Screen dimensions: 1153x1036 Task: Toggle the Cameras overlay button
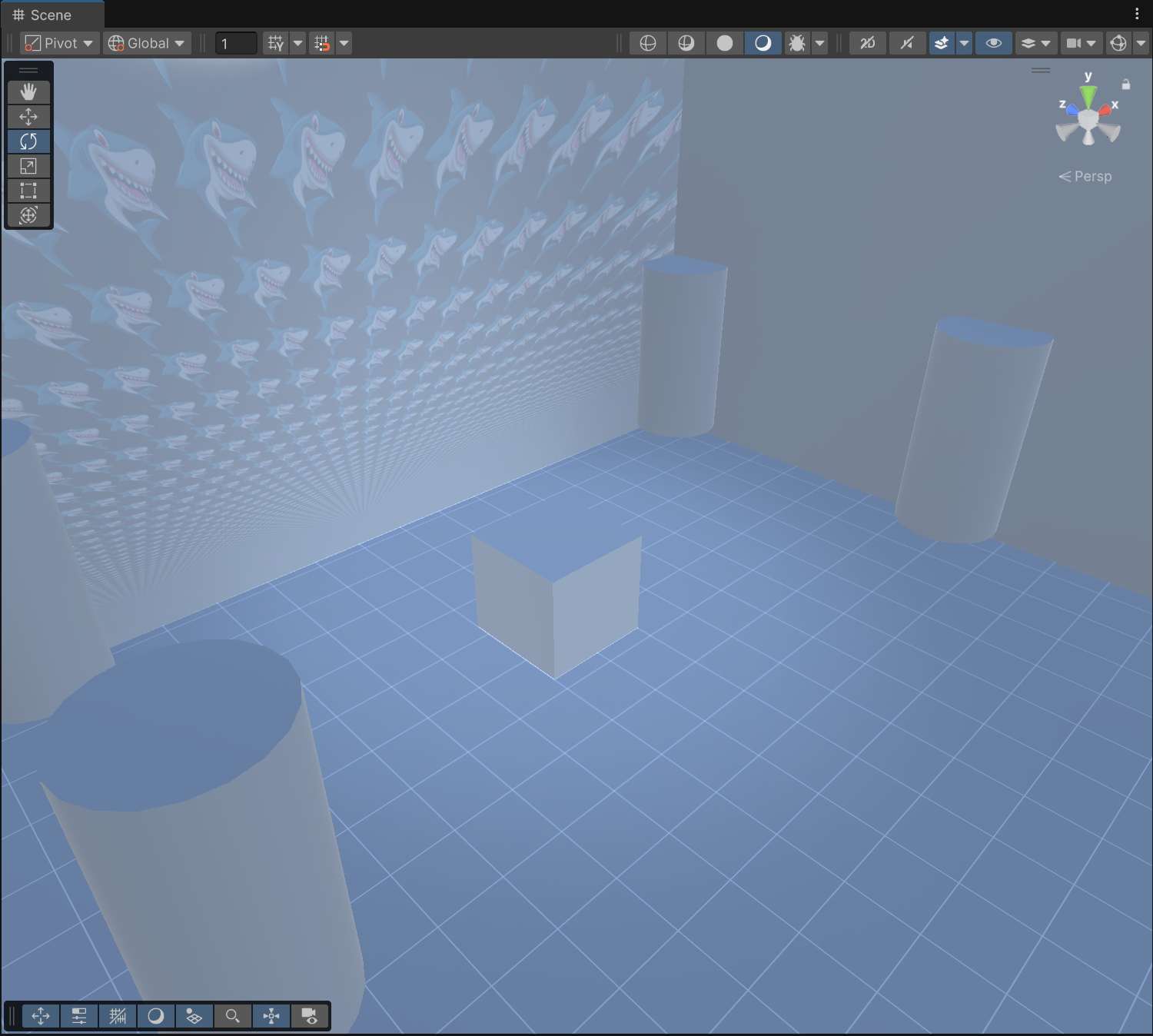pyautogui.click(x=310, y=1016)
